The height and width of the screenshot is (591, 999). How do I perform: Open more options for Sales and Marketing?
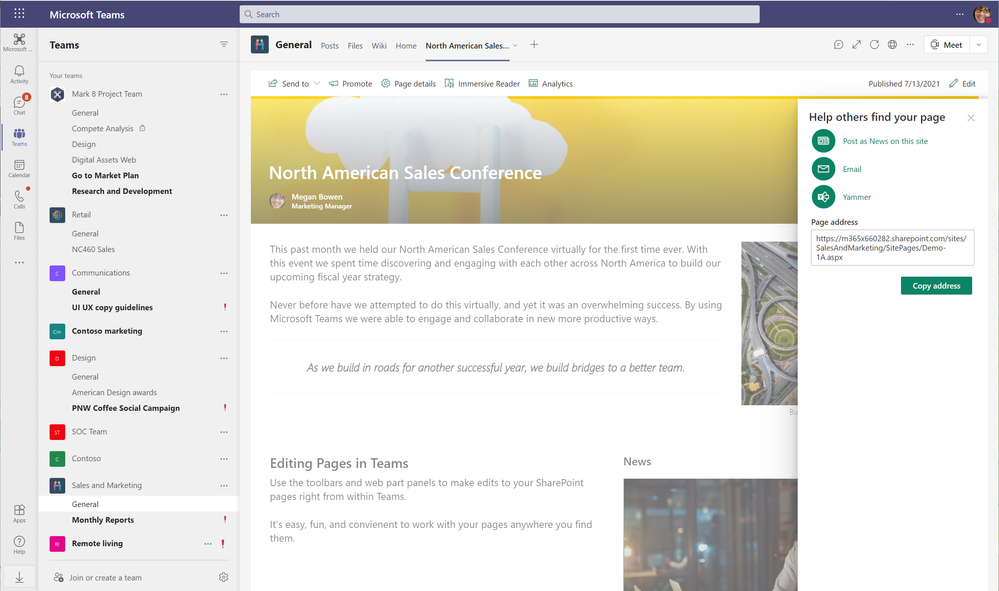pyautogui.click(x=224, y=485)
